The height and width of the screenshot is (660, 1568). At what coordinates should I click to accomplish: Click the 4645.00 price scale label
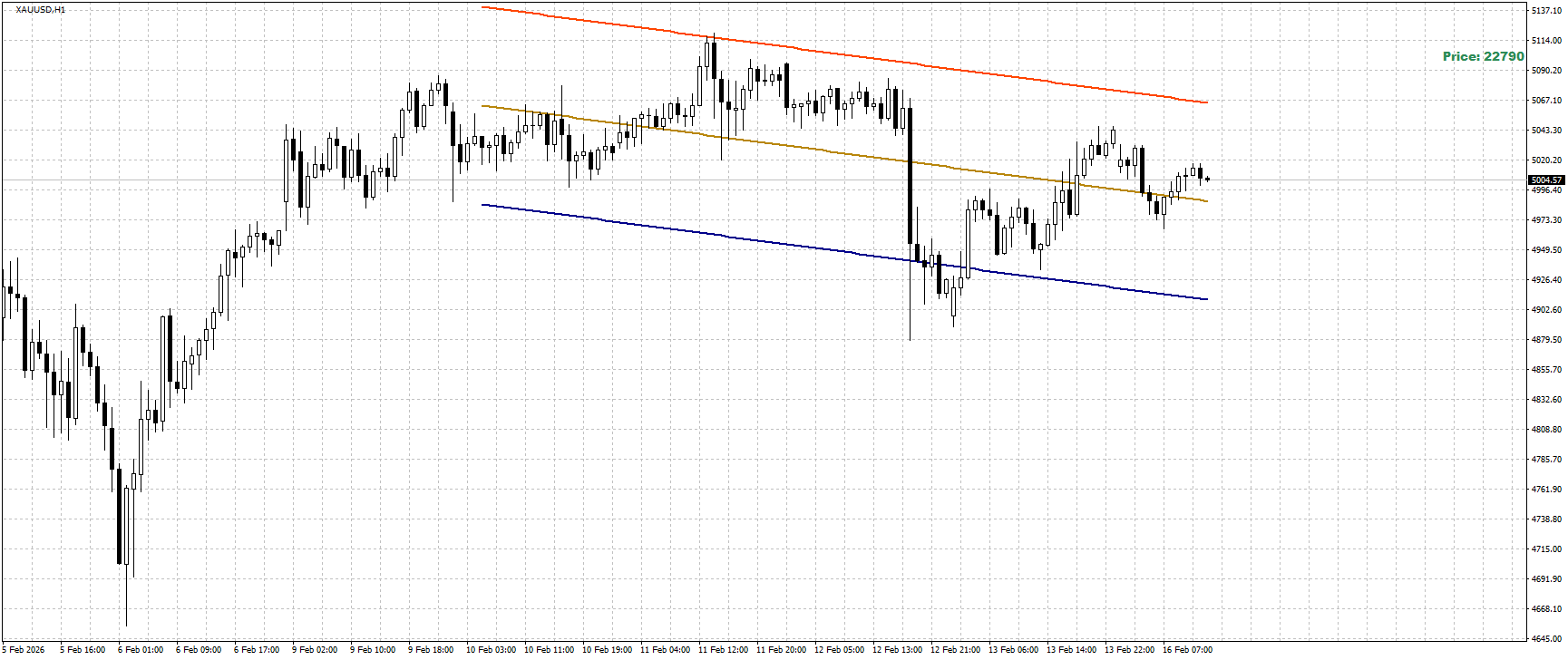click(1546, 639)
